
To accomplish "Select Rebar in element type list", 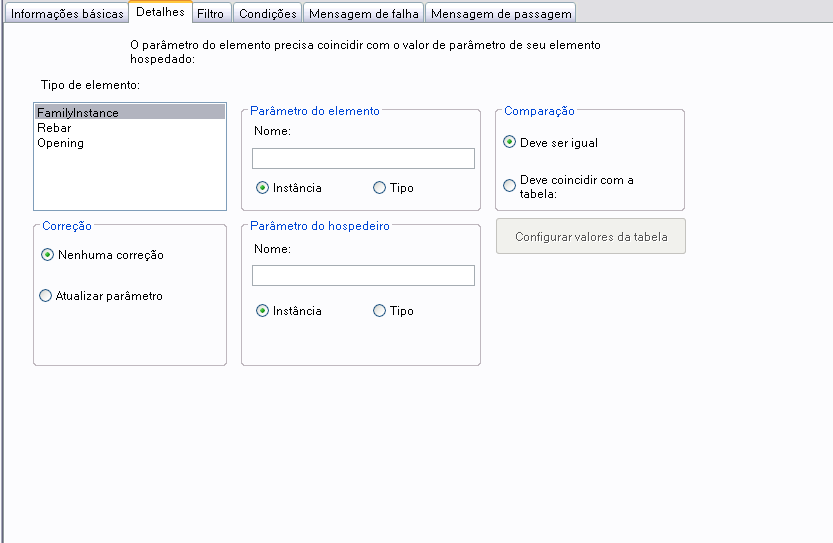I will coord(54,128).
